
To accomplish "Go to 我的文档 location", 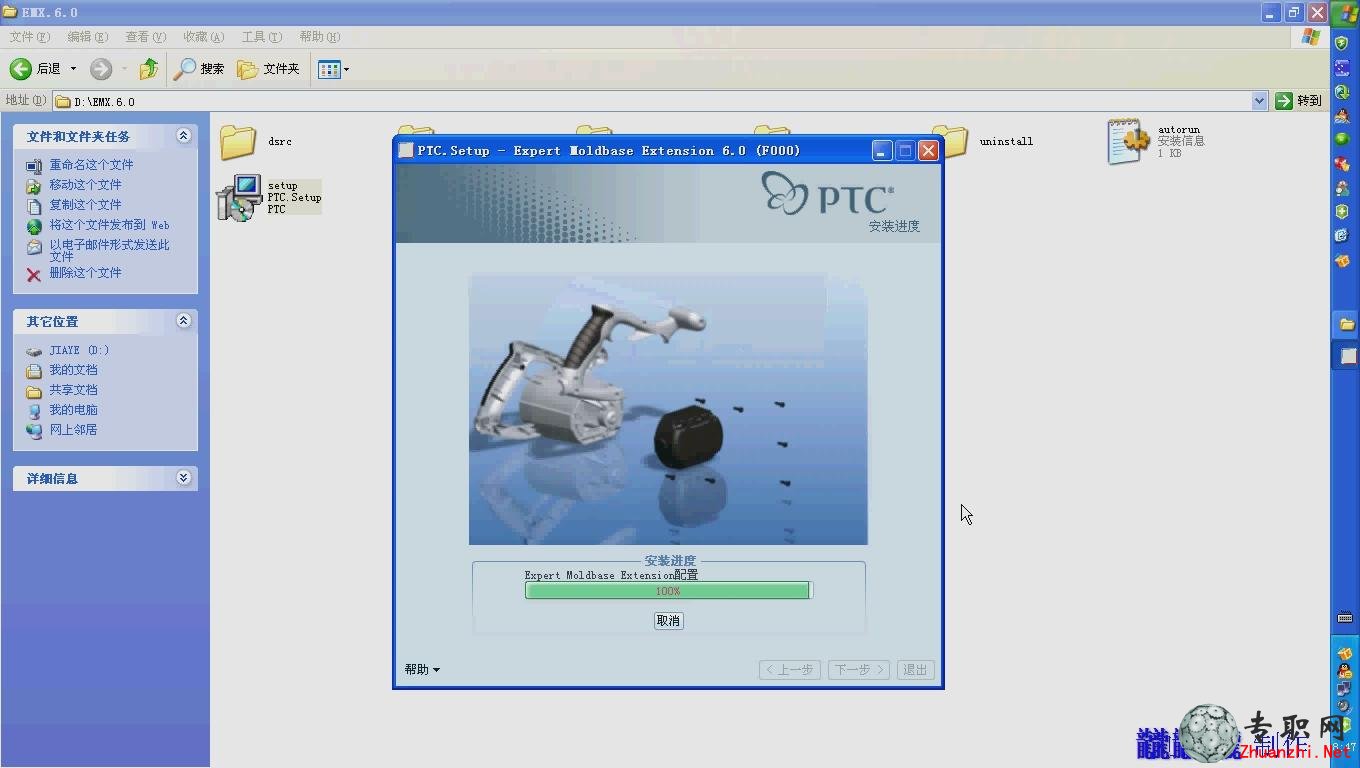I will tap(73, 370).
